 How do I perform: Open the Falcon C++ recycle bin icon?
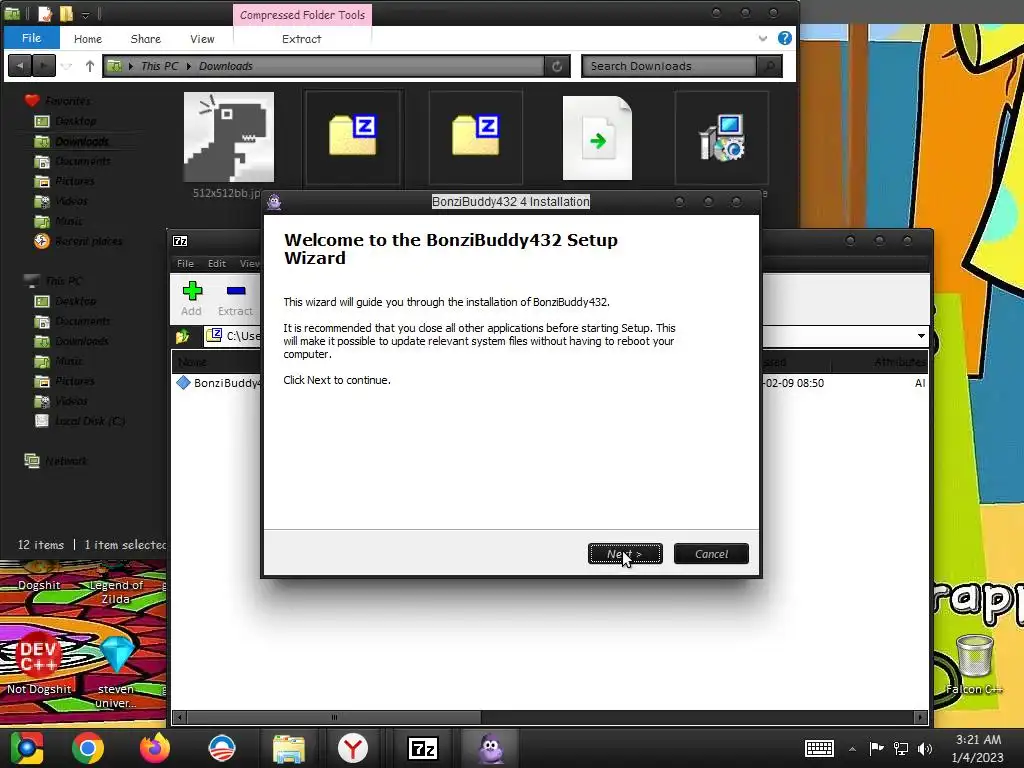974,665
